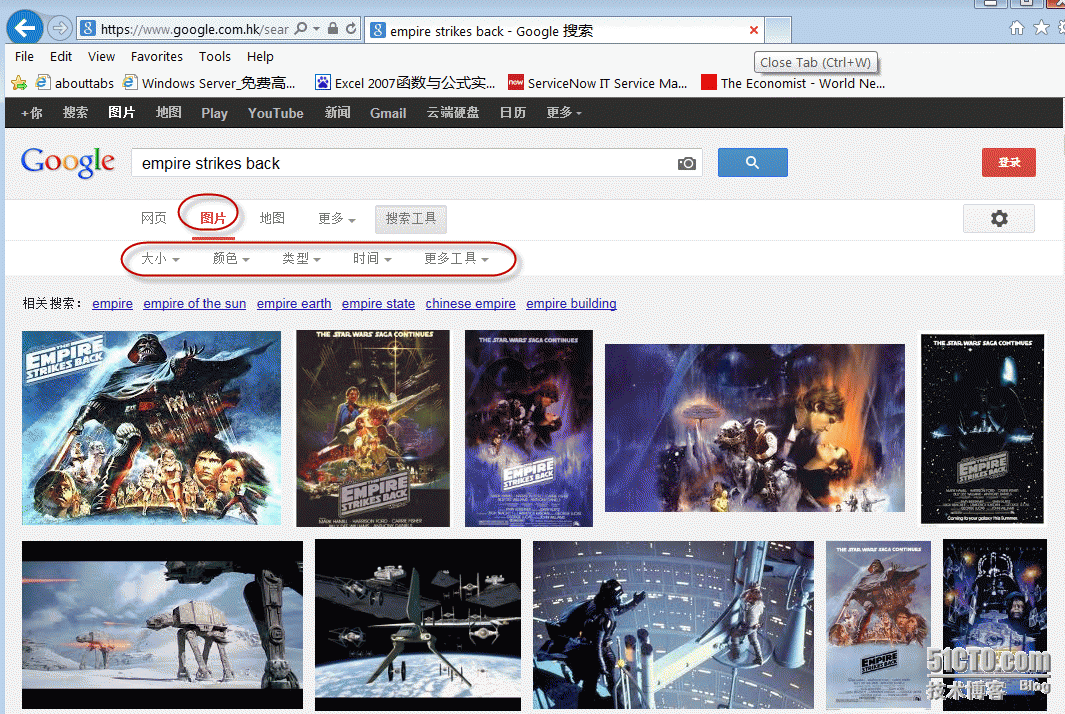Expand the 大小 size filter dropdown
Viewport: 1065px width, 714px height.
pyautogui.click(x=160, y=259)
